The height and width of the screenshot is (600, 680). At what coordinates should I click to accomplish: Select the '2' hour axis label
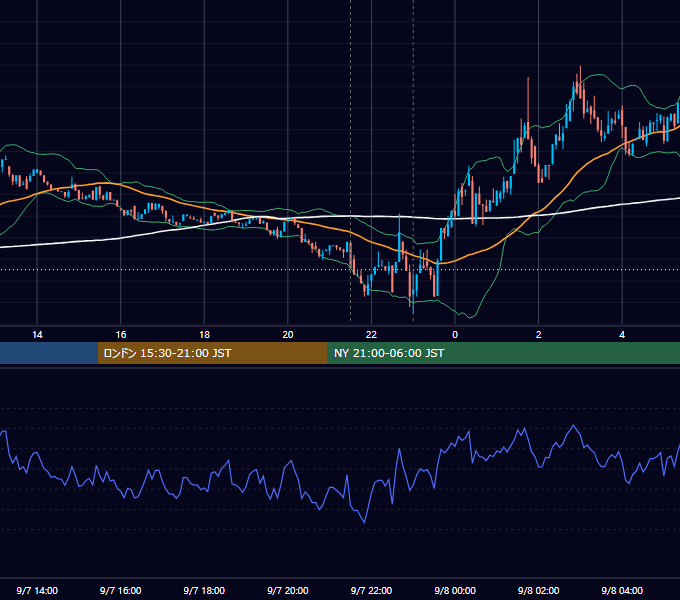539,335
